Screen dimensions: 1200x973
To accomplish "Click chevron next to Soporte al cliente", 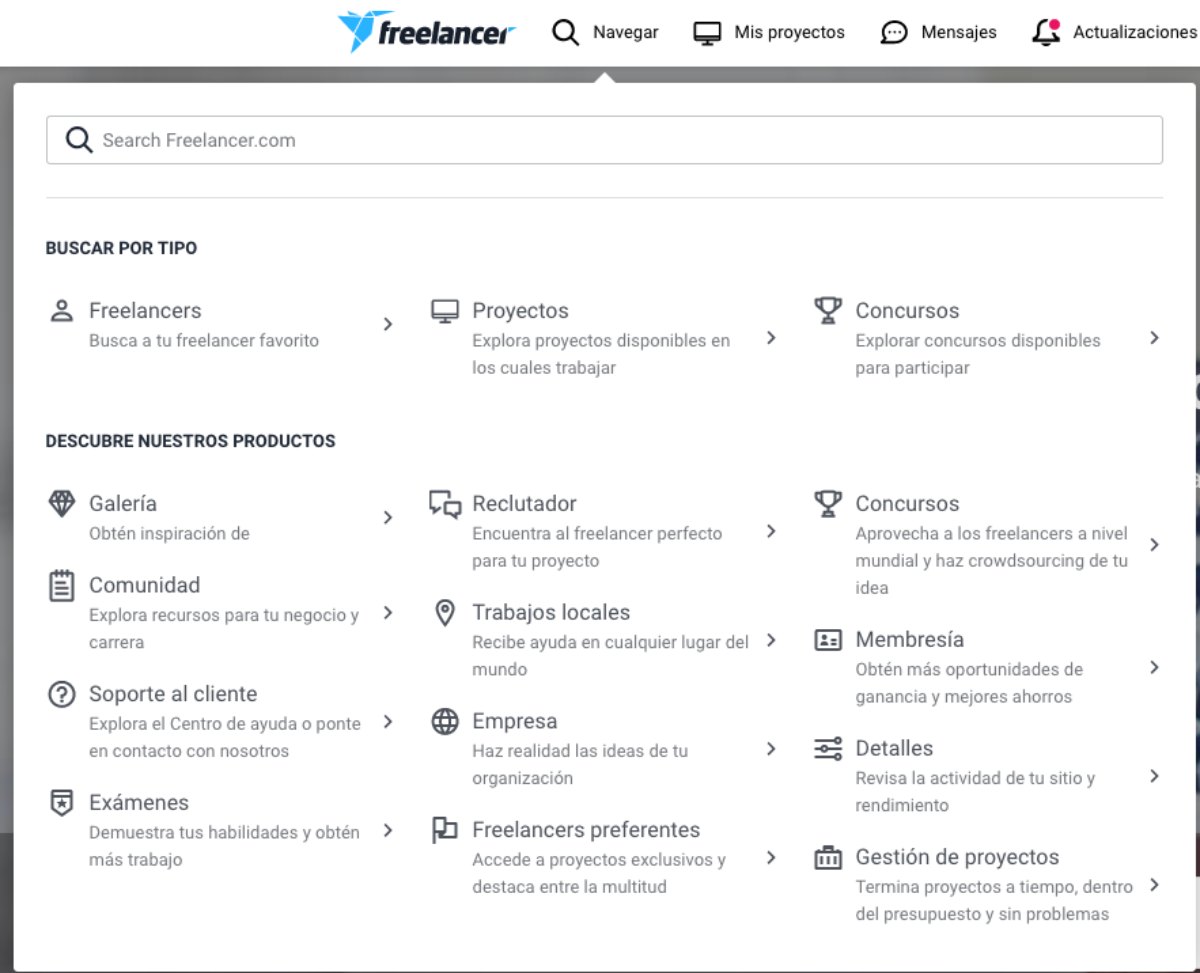I will click(388, 722).
